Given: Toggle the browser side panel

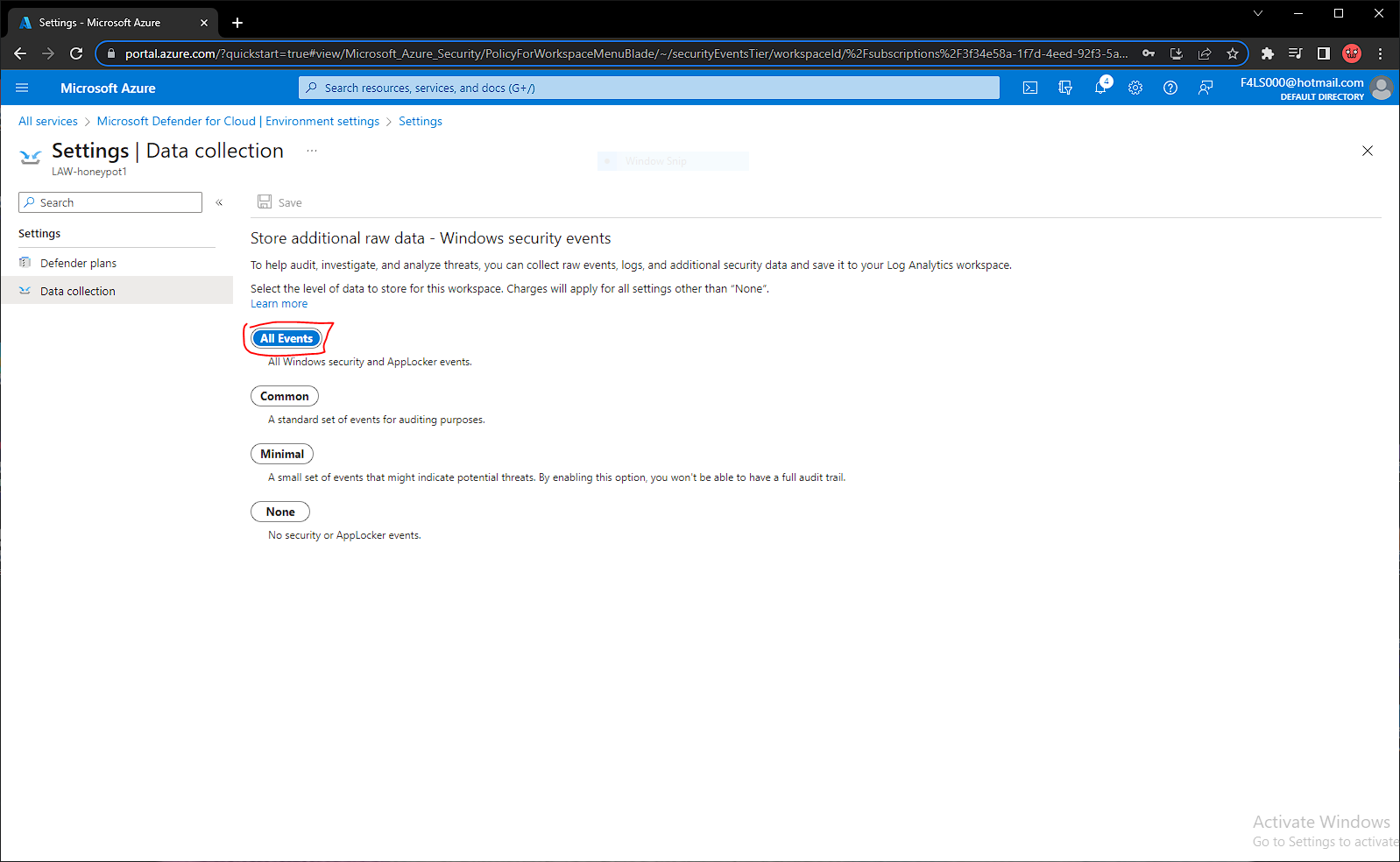Looking at the screenshot, I should coord(1324,53).
